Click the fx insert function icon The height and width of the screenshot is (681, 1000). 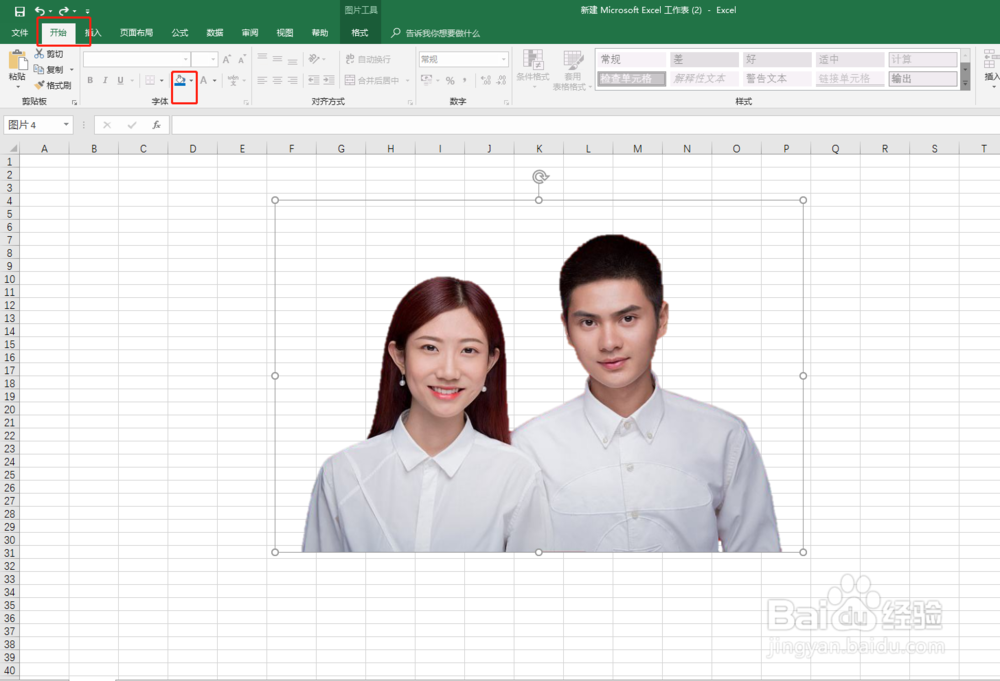(156, 125)
